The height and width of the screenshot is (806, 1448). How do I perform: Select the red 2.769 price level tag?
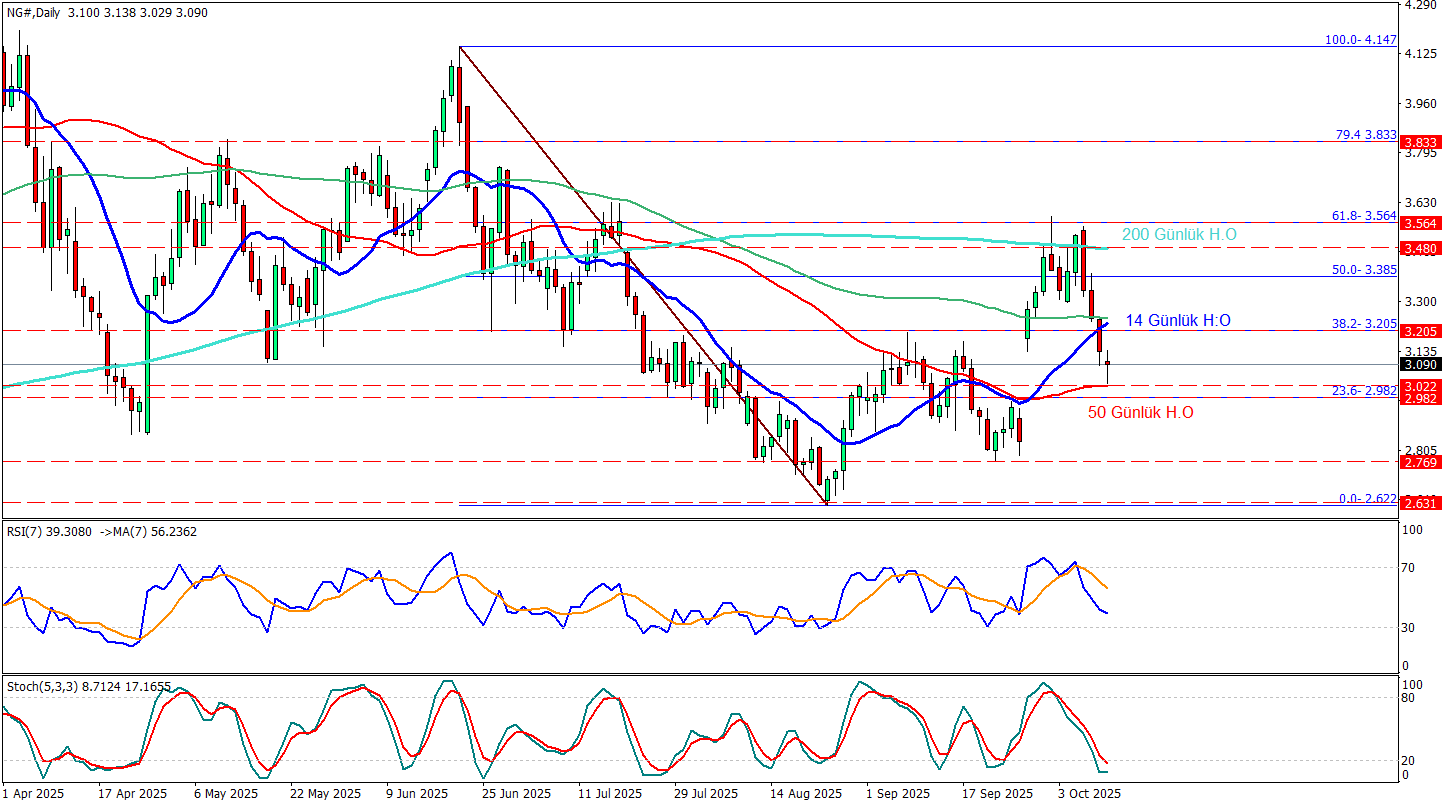(x=1420, y=463)
